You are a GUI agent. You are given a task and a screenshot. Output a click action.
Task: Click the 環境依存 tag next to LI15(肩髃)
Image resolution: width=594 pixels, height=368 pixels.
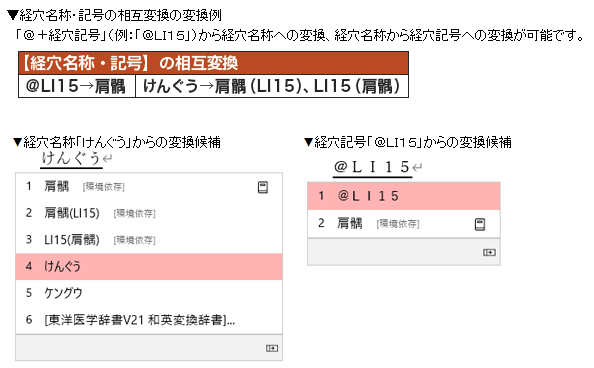(134, 240)
